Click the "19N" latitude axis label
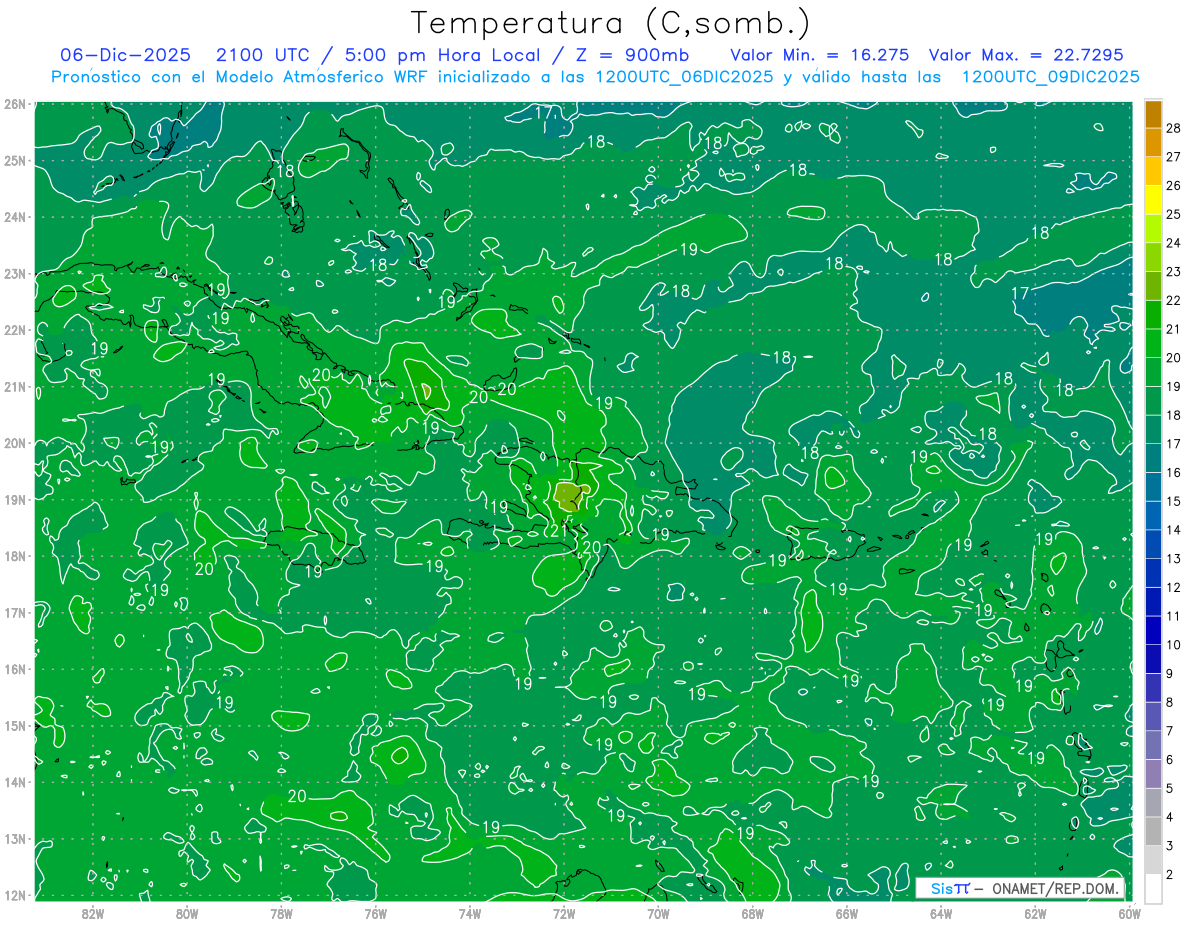The width and height of the screenshot is (1200, 927). click(15, 500)
